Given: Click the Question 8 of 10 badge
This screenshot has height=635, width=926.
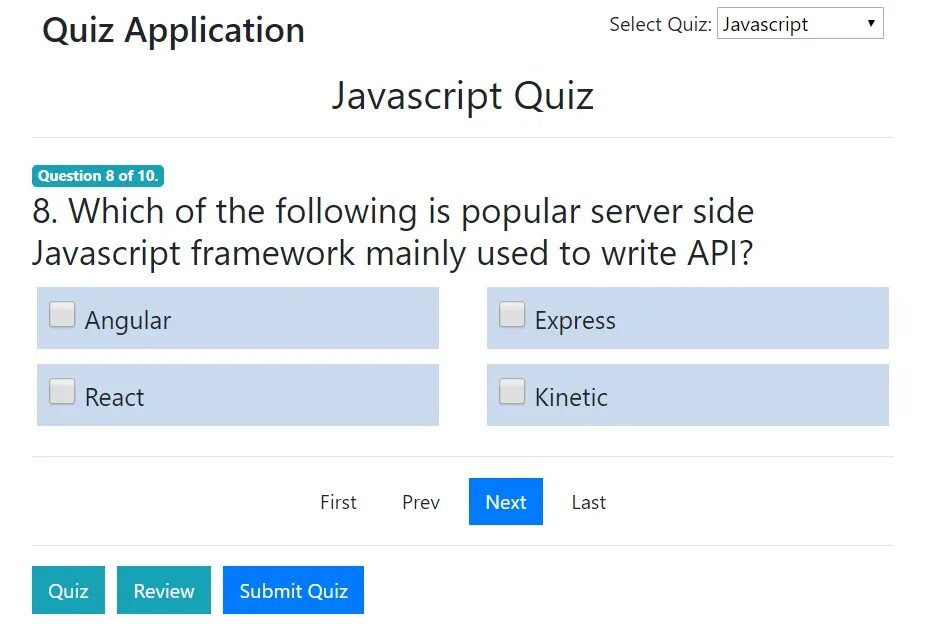Looking at the screenshot, I should click(98, 175).
